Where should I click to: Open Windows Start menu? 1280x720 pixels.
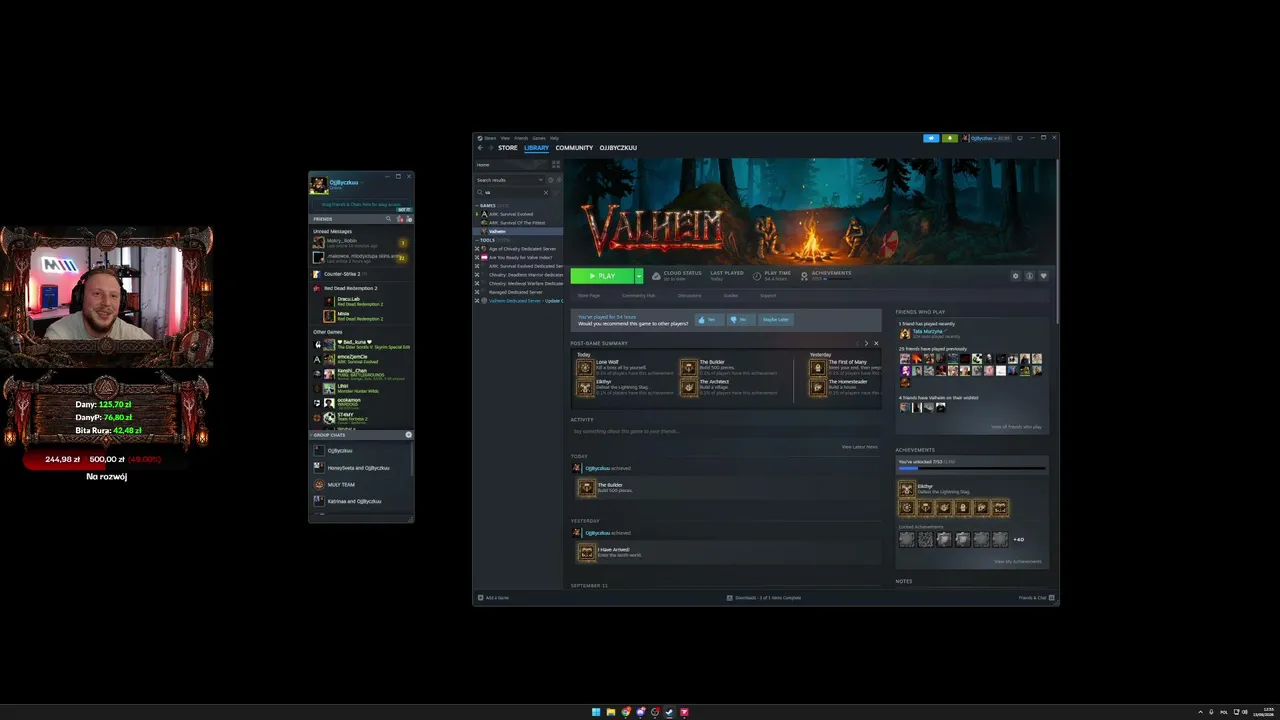point(596,712)
